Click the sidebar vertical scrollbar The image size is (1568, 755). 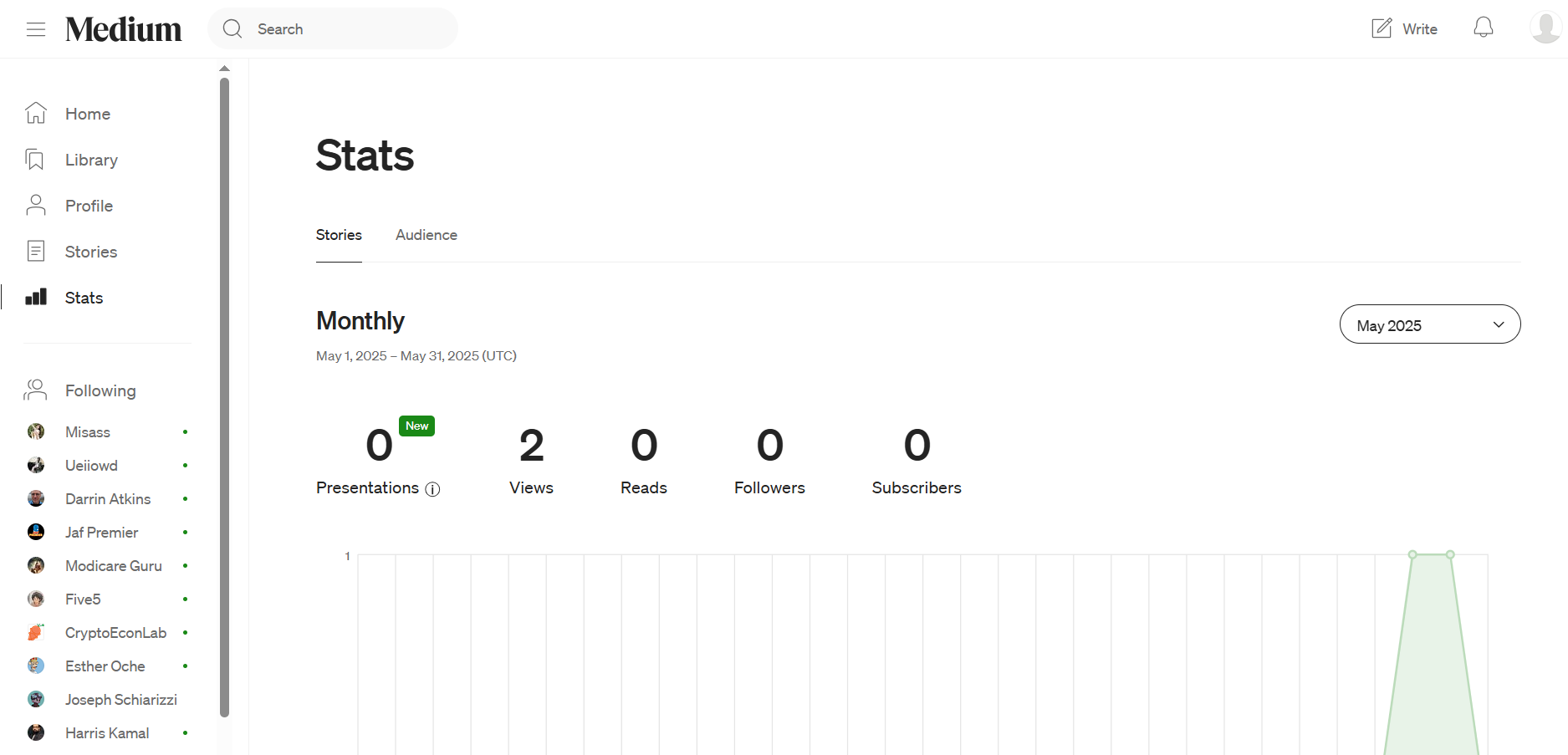[224, 397]
